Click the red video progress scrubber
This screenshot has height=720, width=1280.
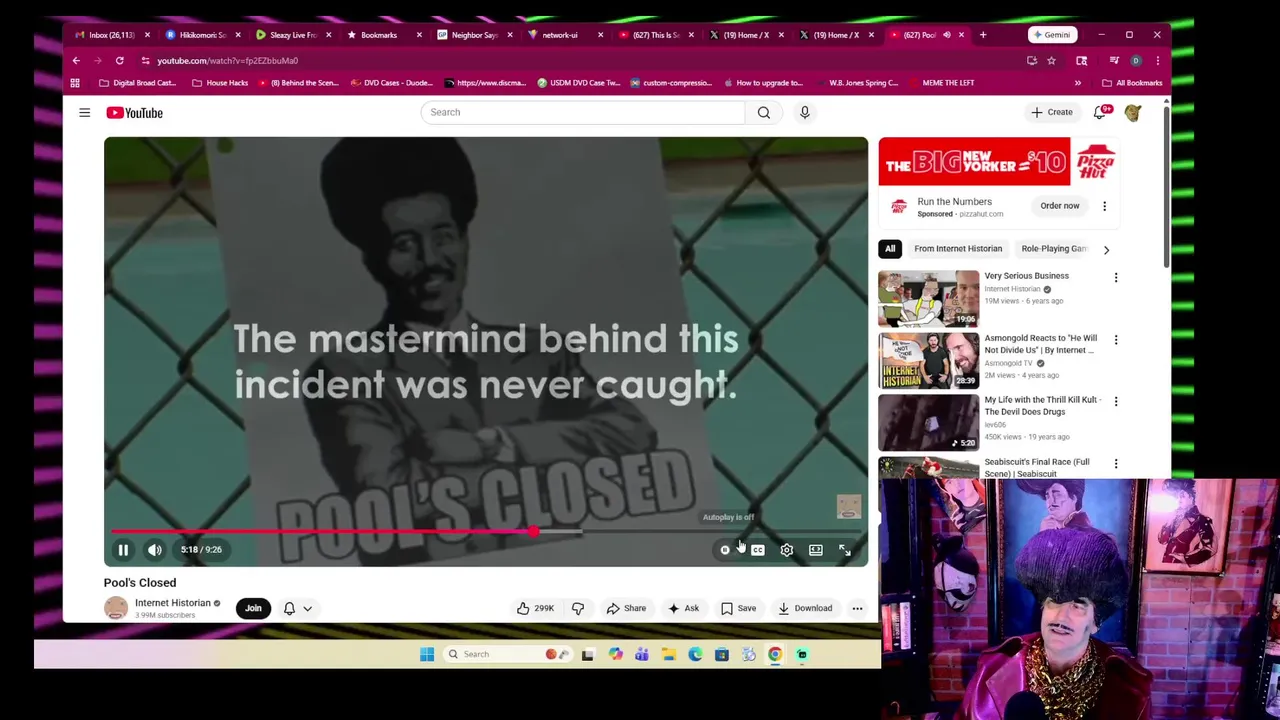(534, 532)
